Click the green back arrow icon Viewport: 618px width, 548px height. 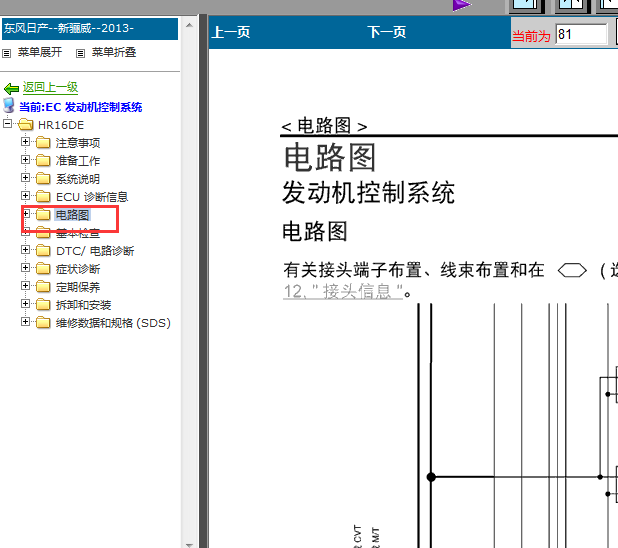point(11,88)
